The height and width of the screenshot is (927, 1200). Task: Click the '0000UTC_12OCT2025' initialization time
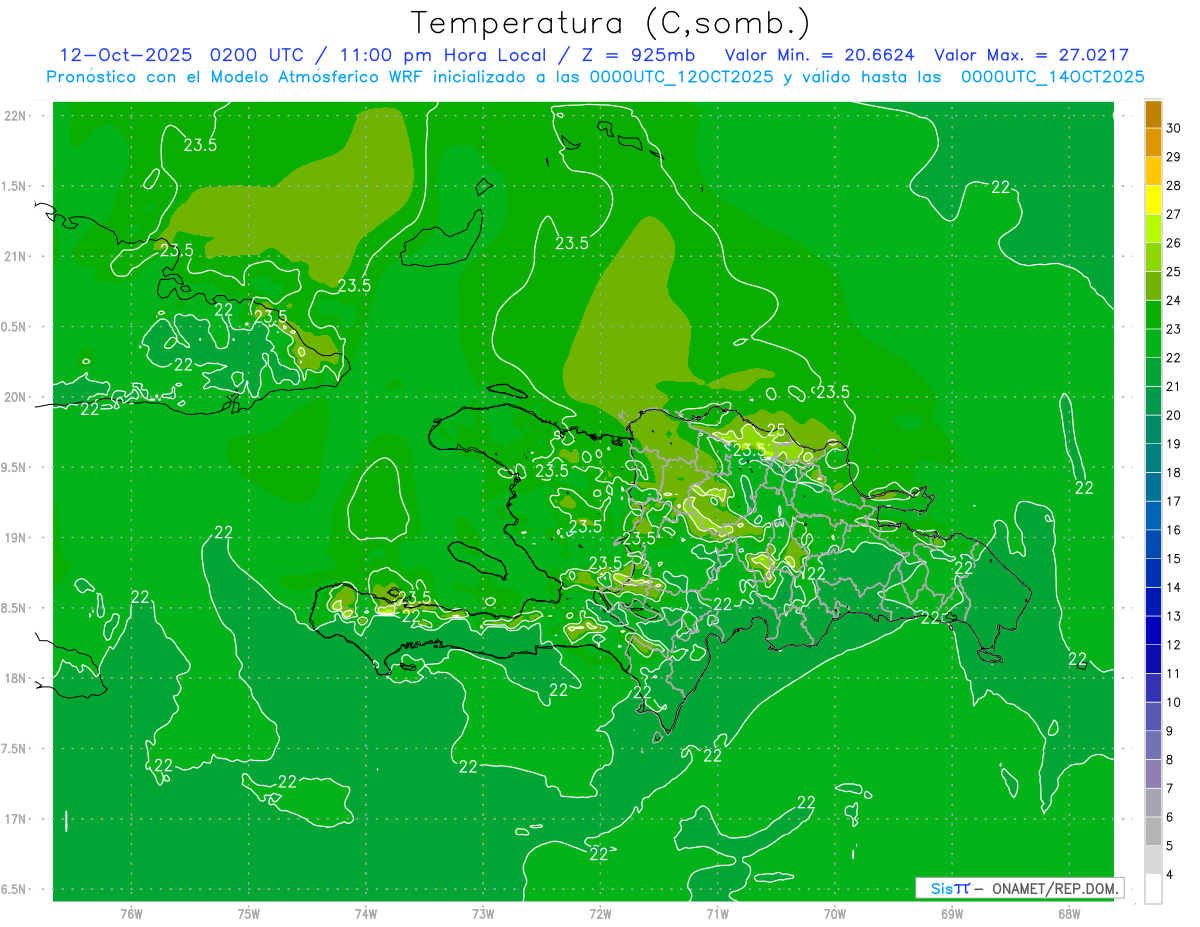(x=681, y=77)
